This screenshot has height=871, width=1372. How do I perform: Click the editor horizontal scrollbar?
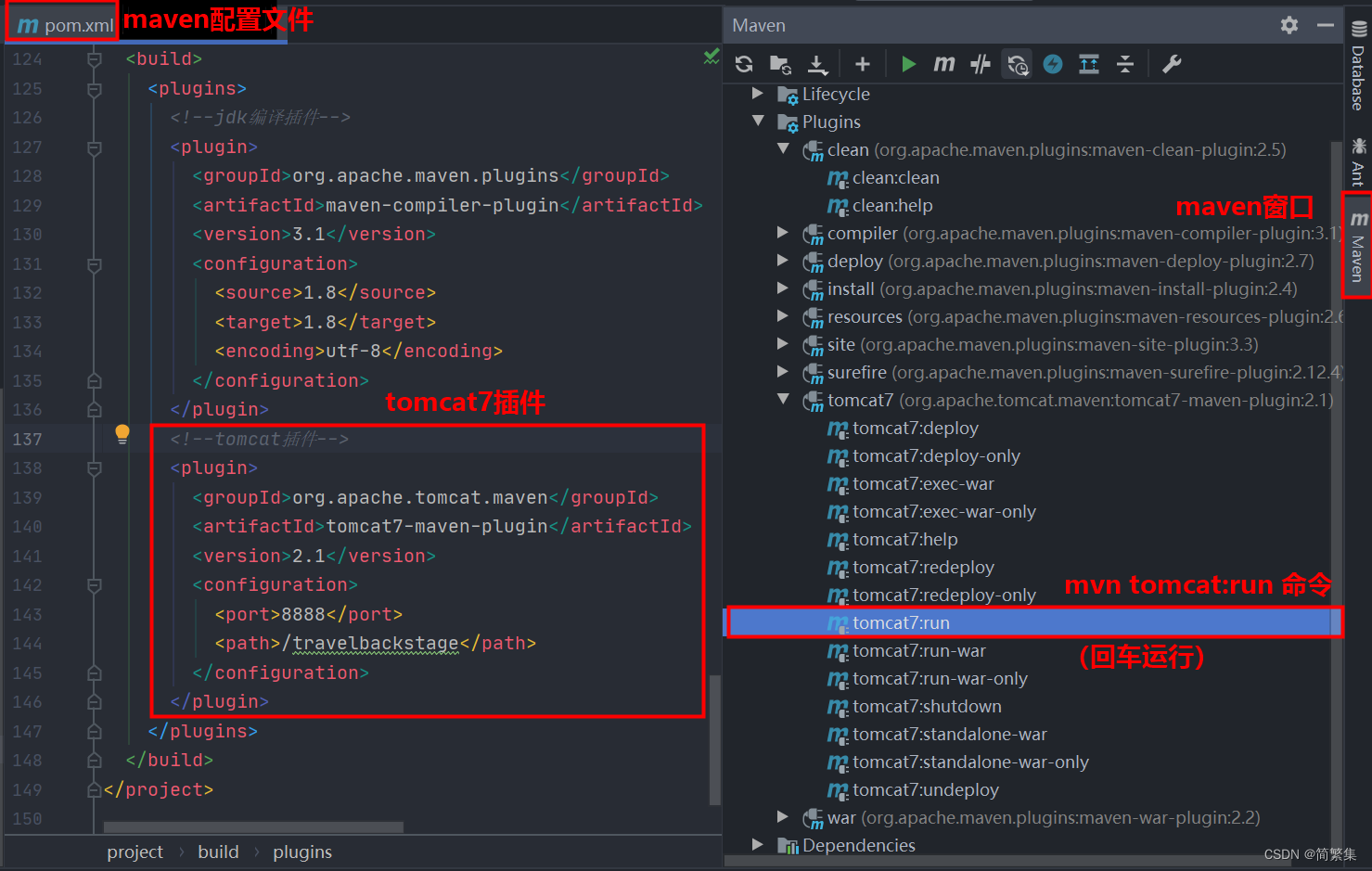coord(253,826)
